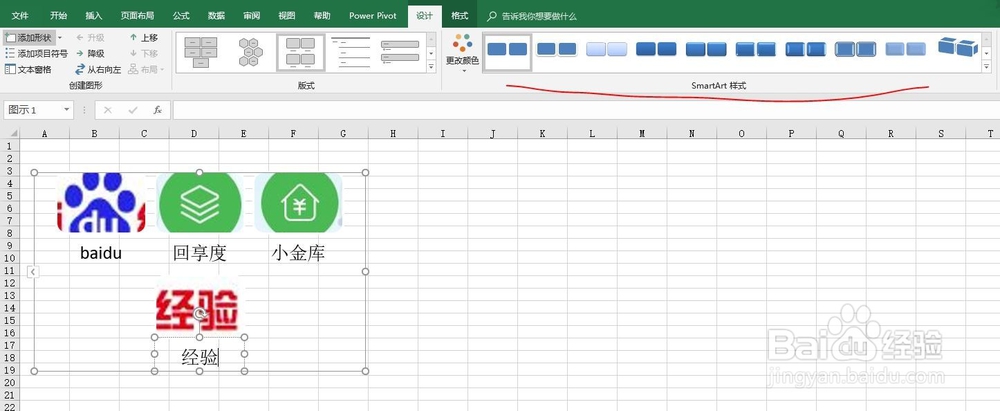
Task: Click 上移 (Move Up)
Action: tap(143, 38)
